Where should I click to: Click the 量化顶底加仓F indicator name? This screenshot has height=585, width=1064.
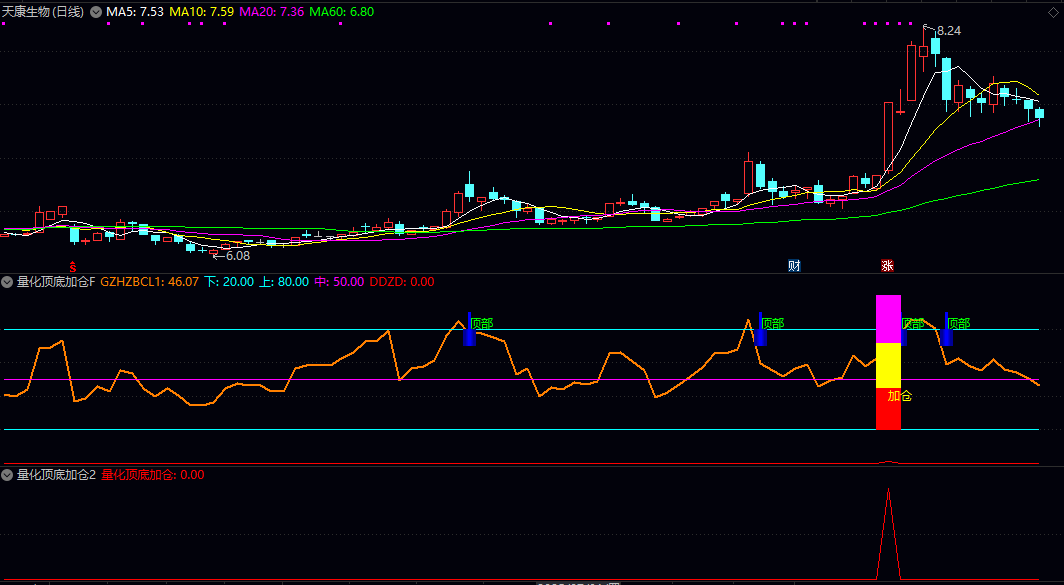[x=56, y=282]
